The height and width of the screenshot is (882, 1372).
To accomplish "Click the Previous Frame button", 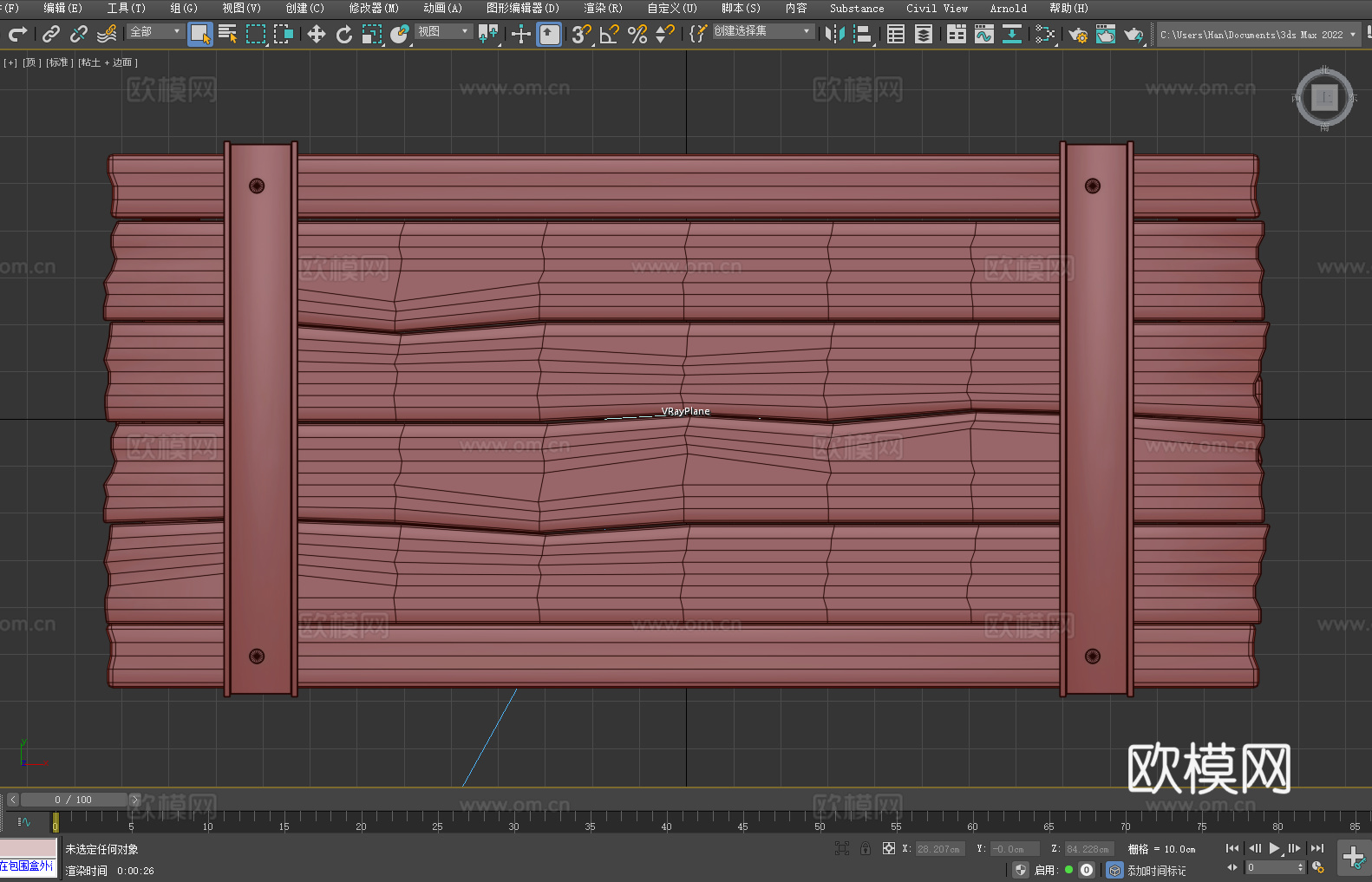I will pos(1254,848).
